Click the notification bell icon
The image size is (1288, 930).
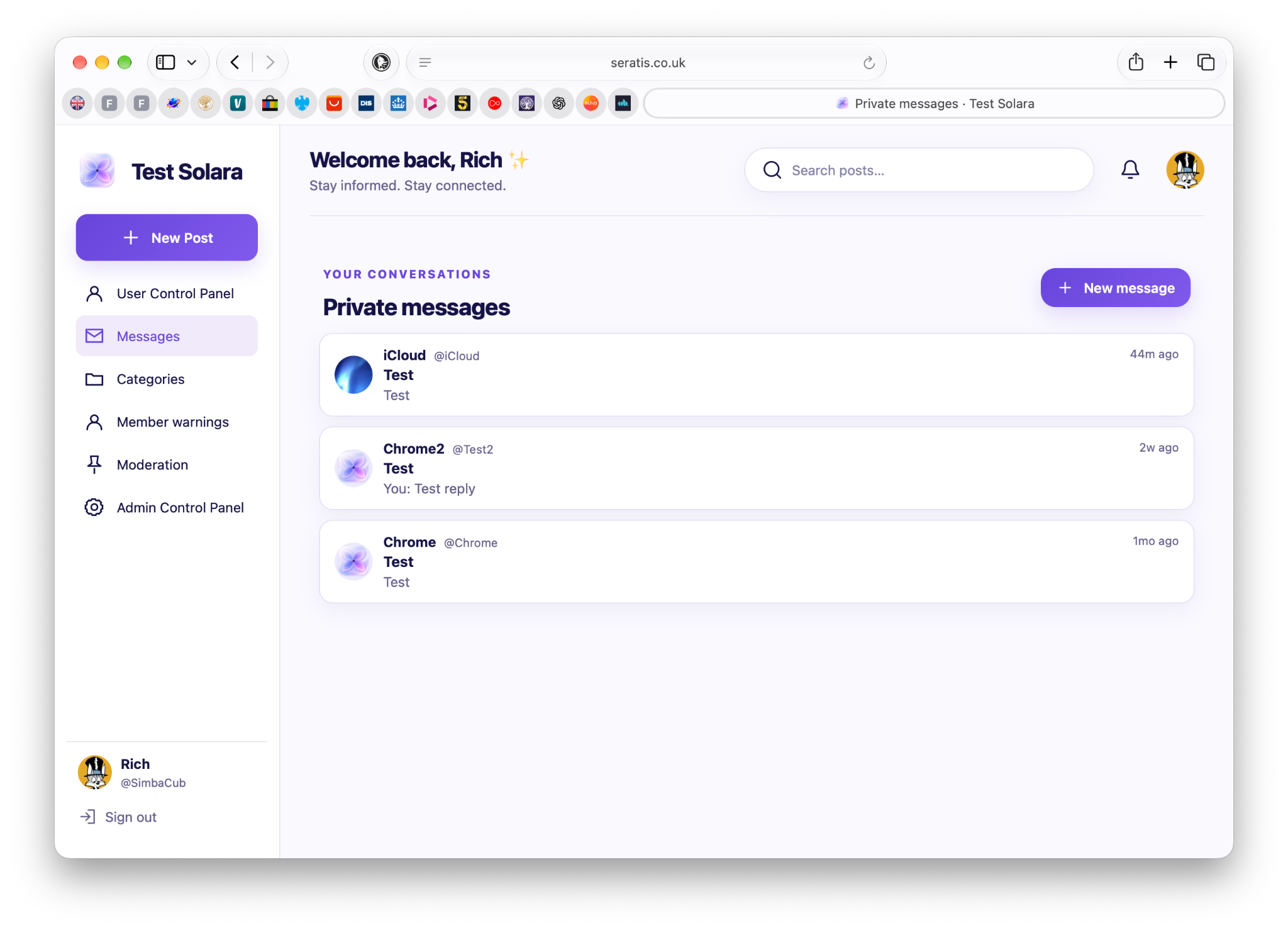tap(1130, 170)
